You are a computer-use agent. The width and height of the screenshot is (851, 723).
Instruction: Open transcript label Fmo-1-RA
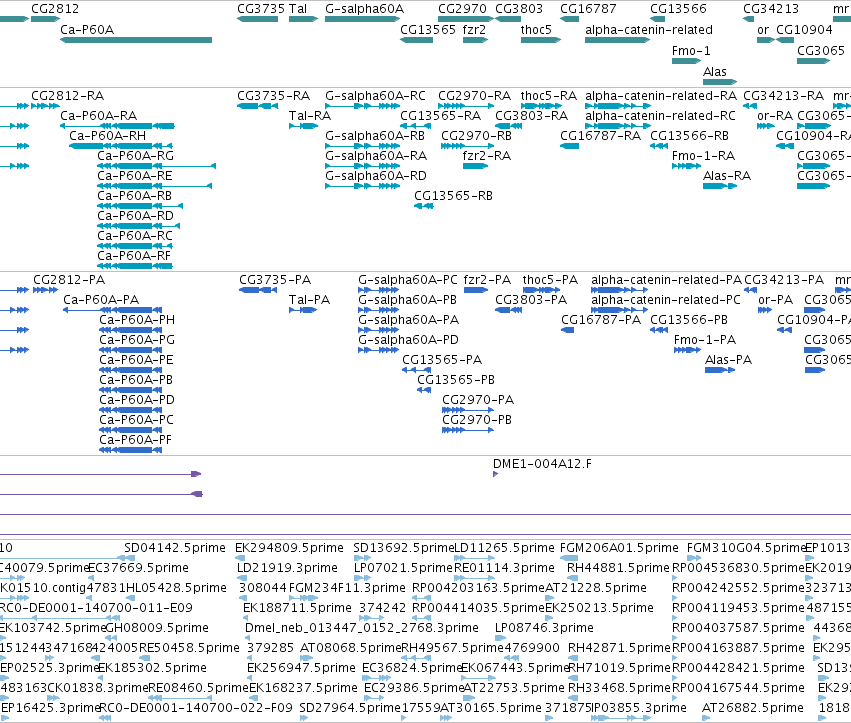(703, 156)
